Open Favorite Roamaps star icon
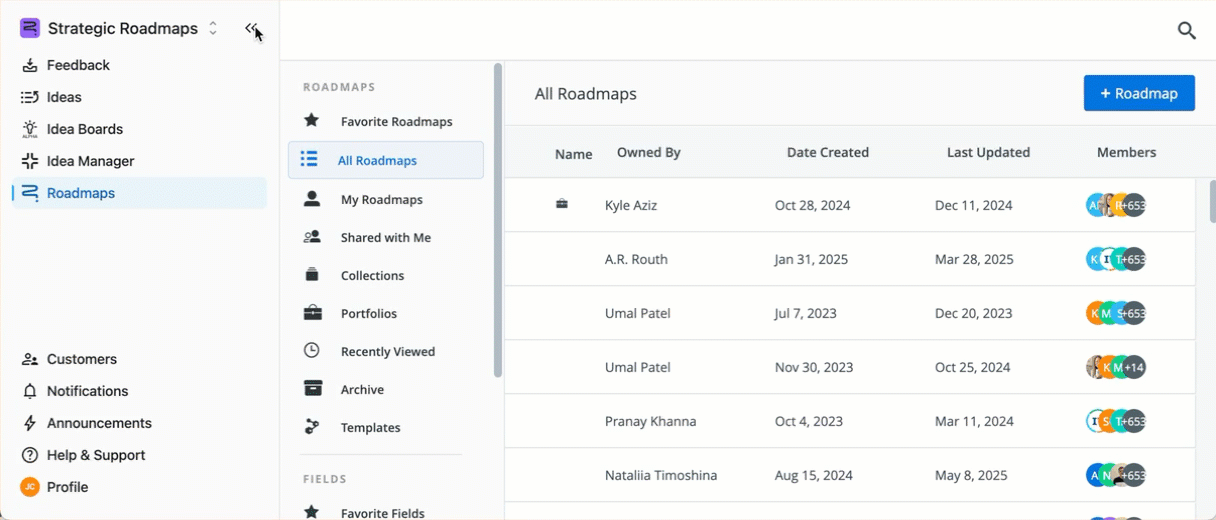 312,121
